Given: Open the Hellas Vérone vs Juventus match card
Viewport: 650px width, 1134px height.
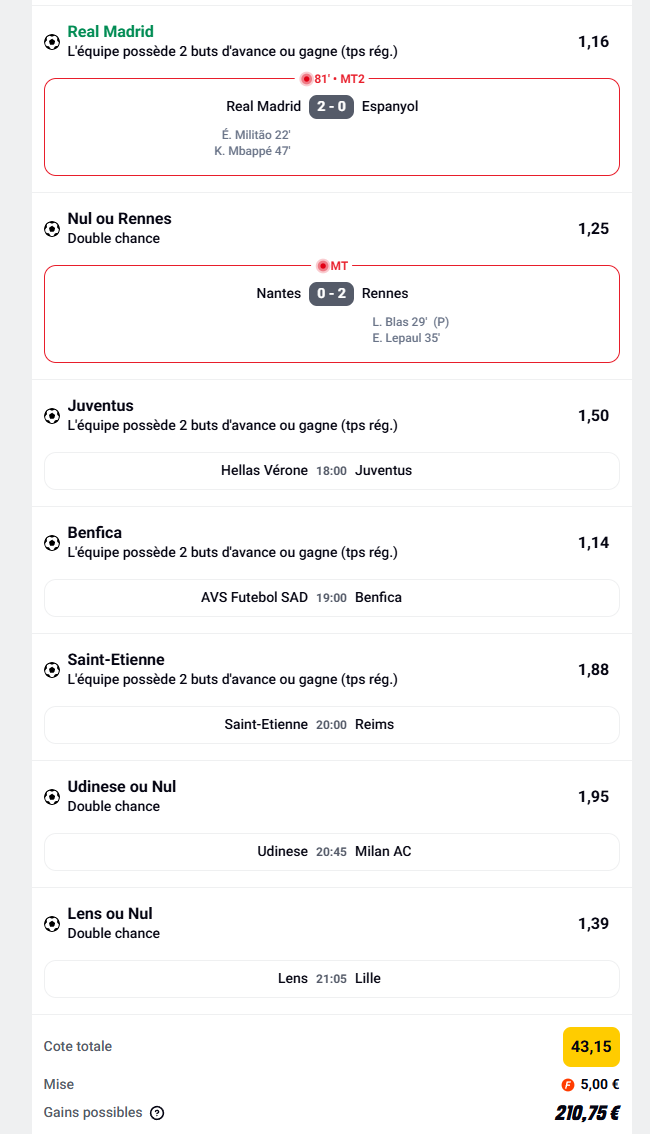Looking at the screenshot, I should (331, 471).
